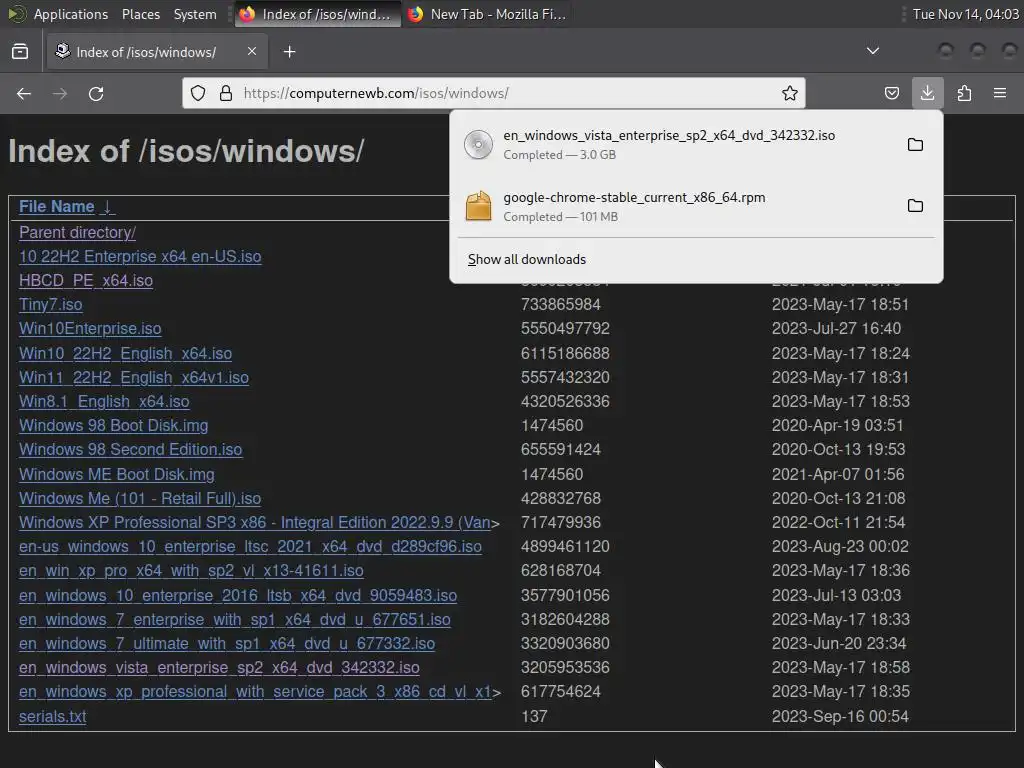
Task: Reload the current page
Action: 96,93
